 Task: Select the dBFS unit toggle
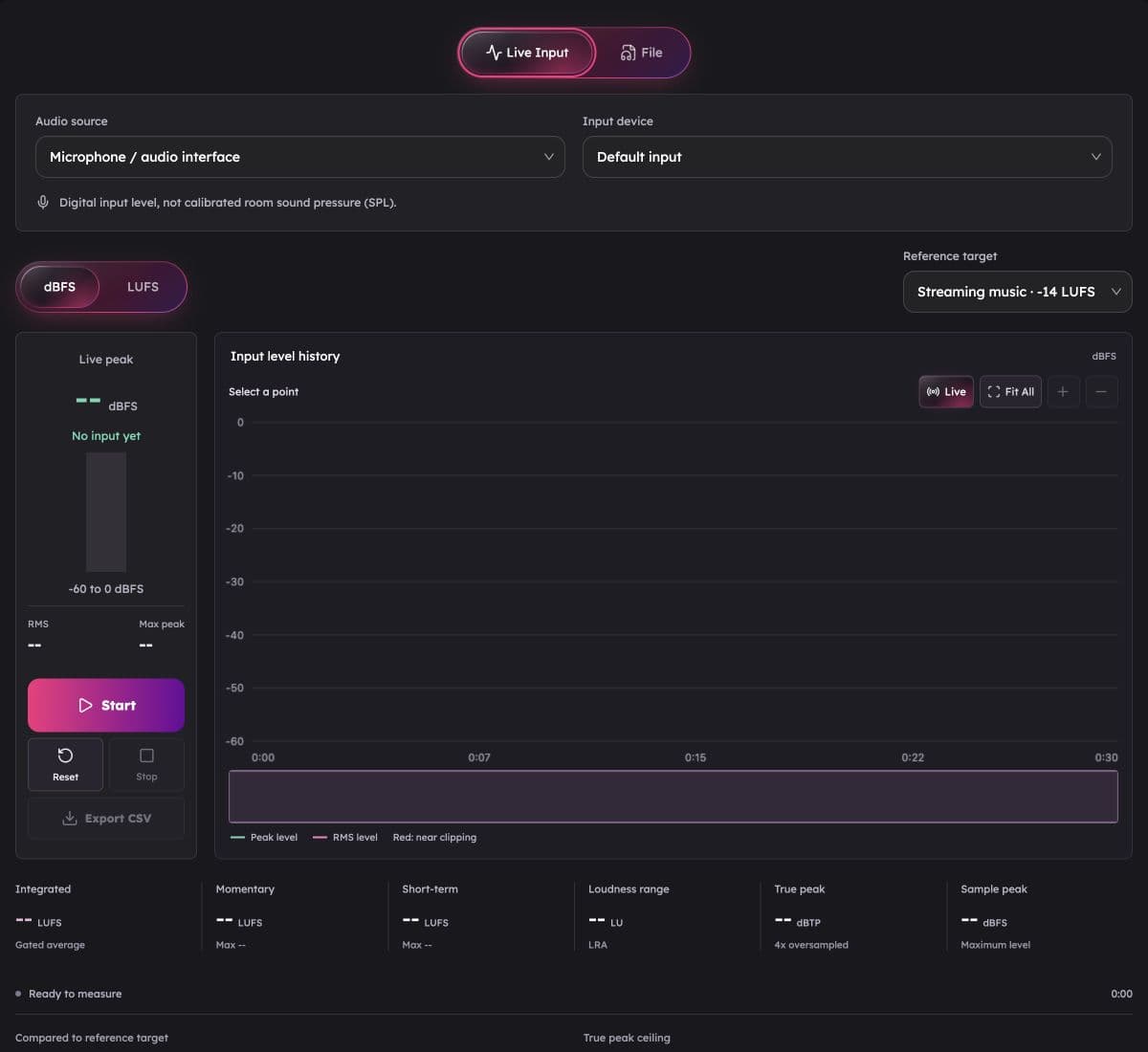click(59, 287)
